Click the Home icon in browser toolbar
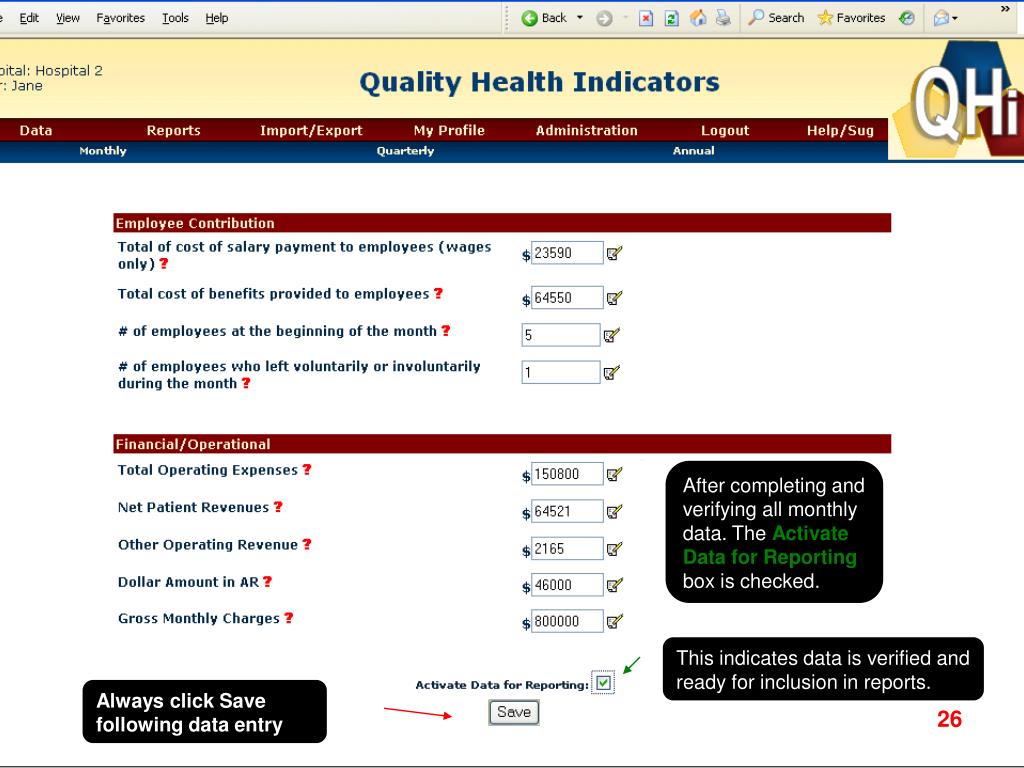Screen dimensions: 1024x768 point(698,18)
